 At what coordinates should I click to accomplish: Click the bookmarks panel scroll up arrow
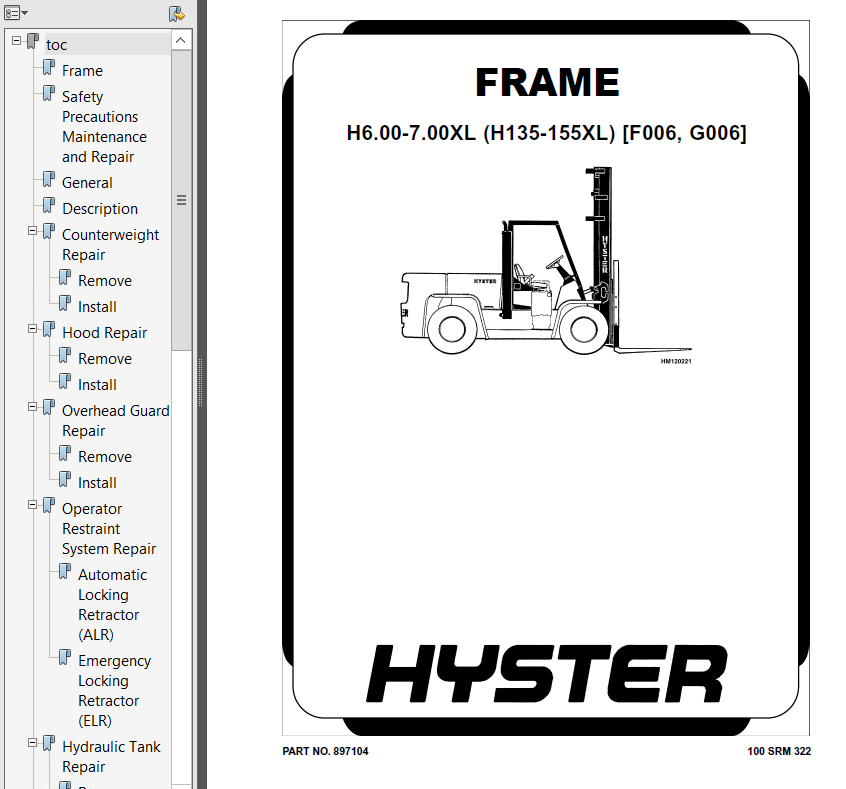(181, 40)
